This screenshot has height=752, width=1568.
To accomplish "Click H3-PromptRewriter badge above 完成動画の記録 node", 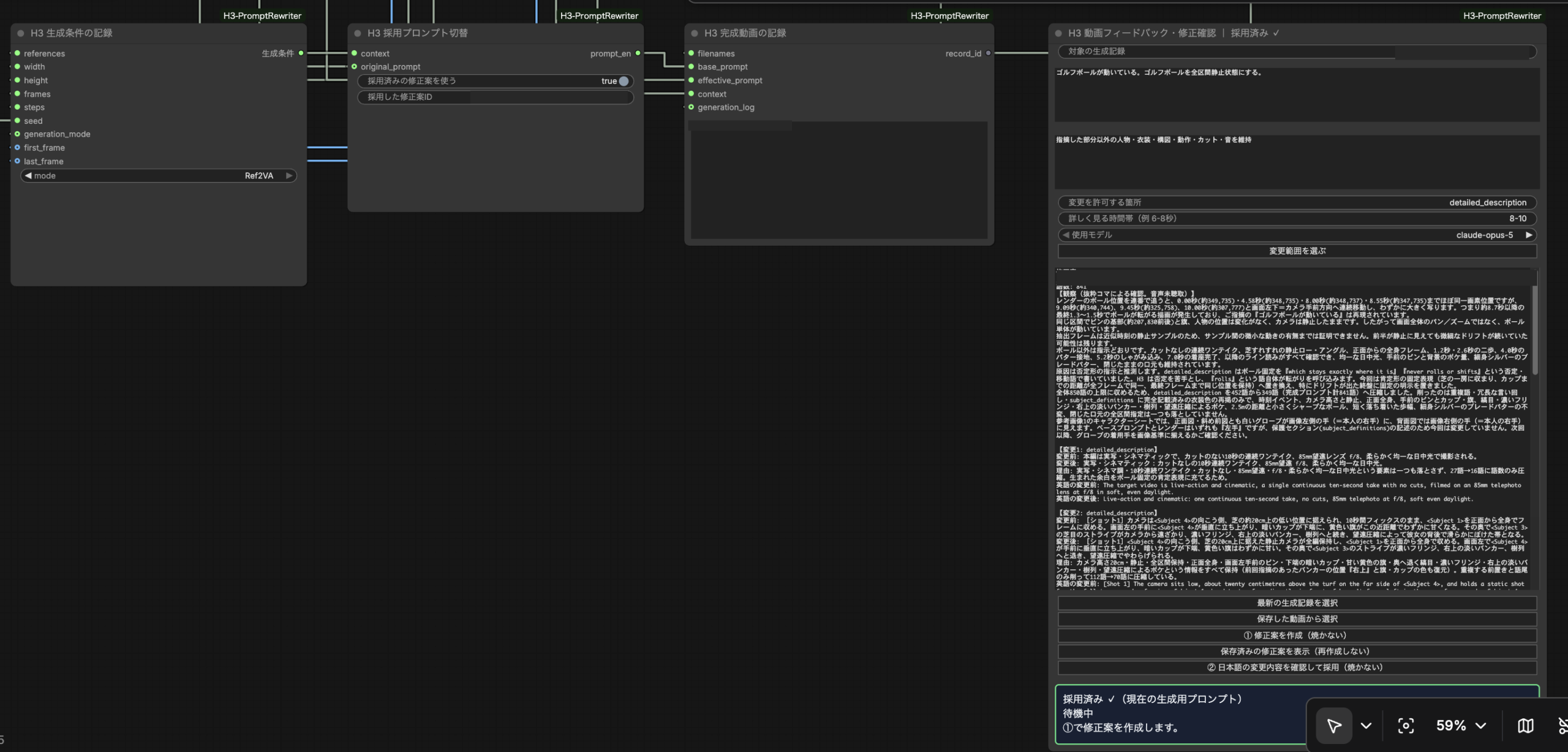I will pos(949,16).
